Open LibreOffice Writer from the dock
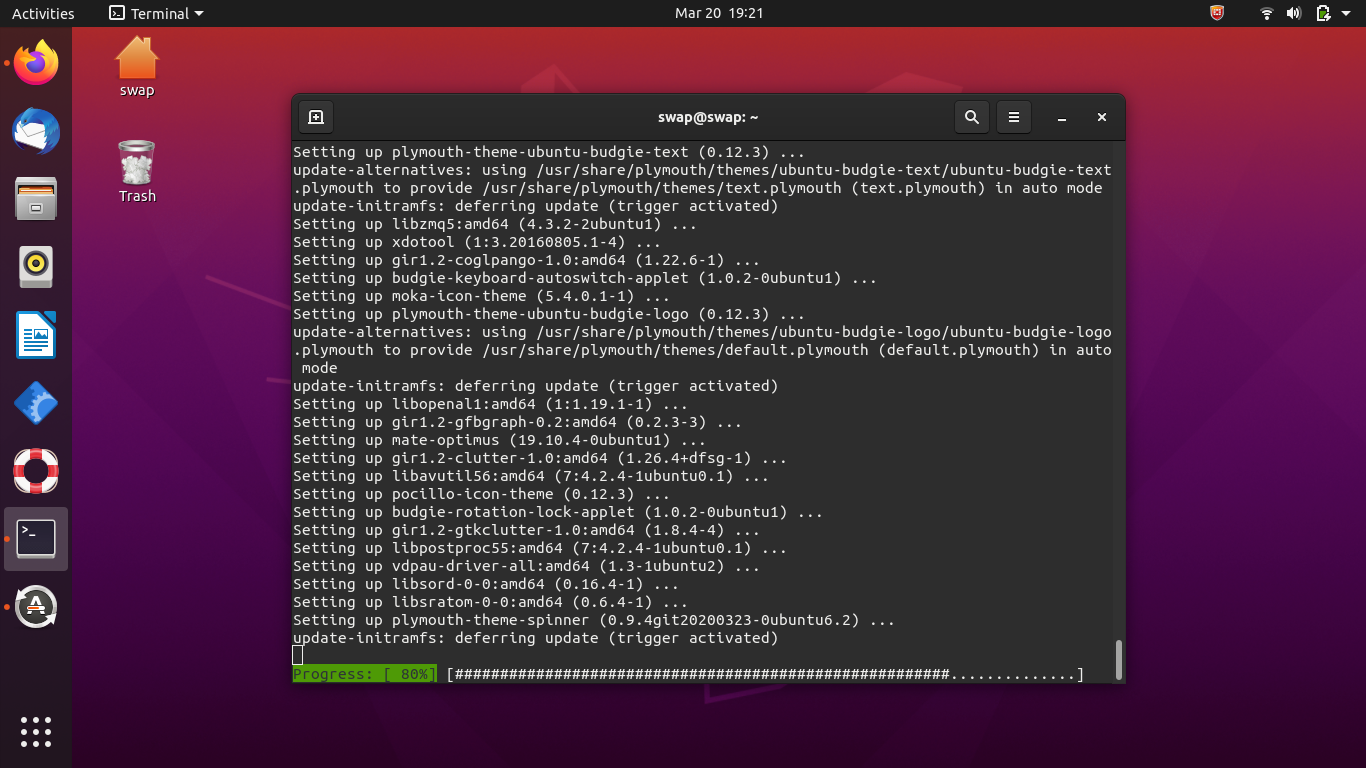The width and height of the screenshot is (1366, 768). (x=36, y=335)
